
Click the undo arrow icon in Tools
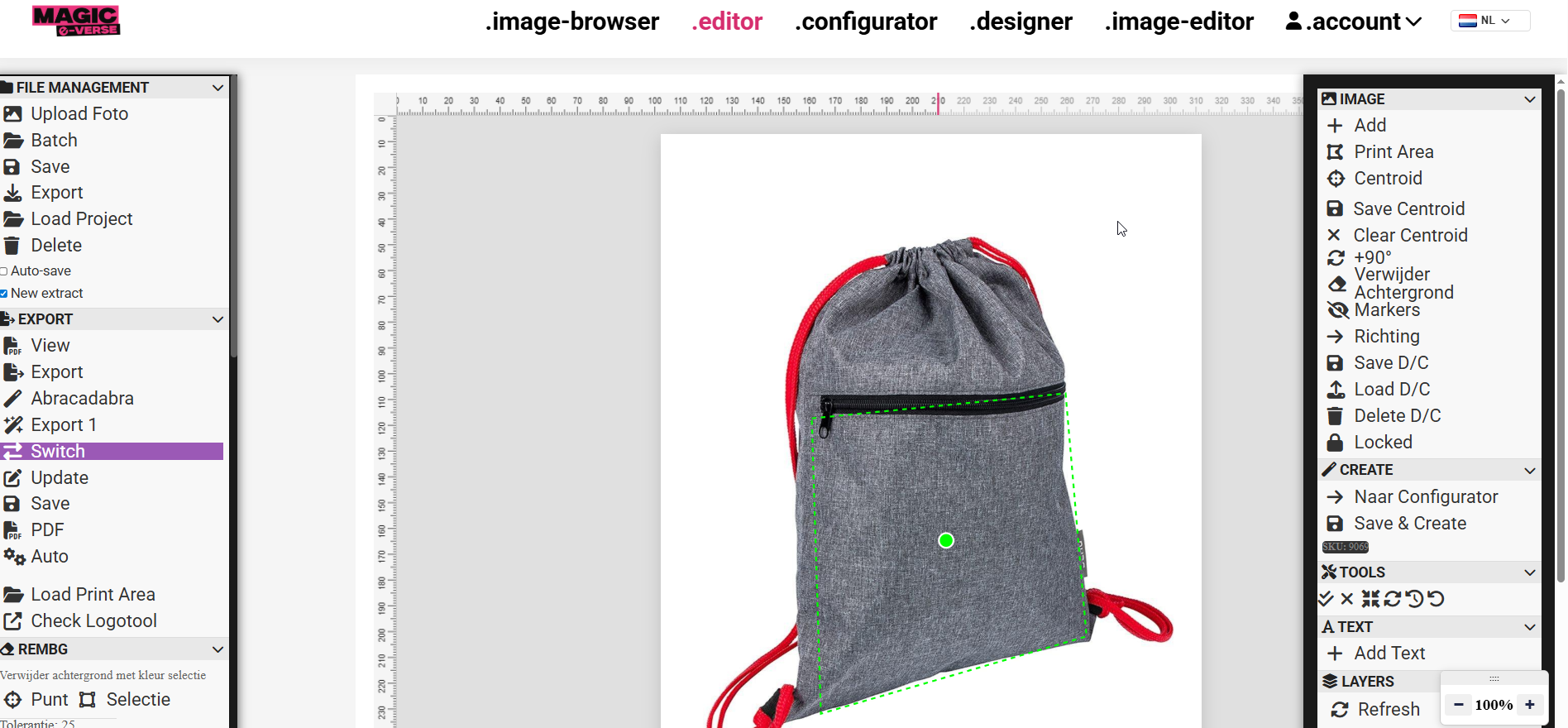point(1437,598)
